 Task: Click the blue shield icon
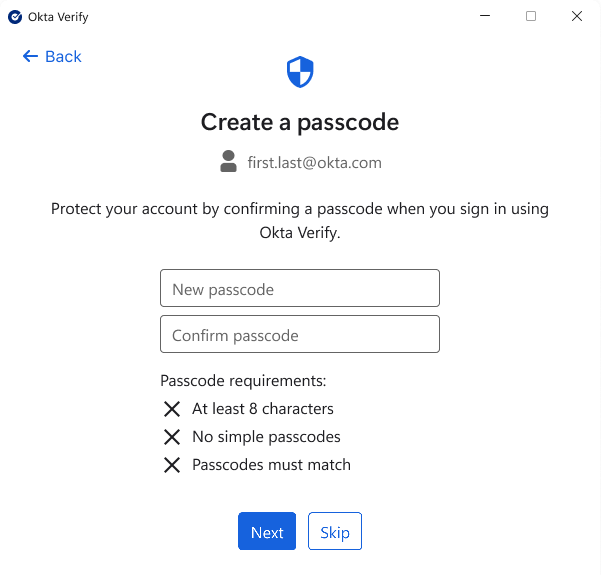(300, 72)
